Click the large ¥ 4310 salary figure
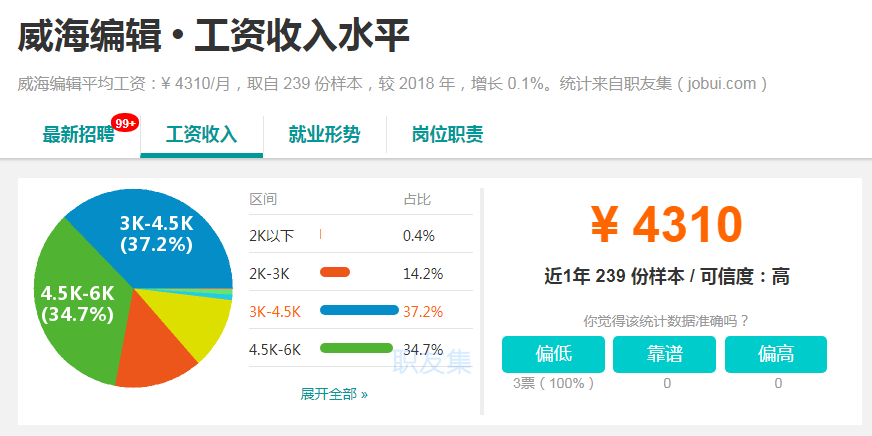The image size is (872, 436). click(x=666, y=225)
